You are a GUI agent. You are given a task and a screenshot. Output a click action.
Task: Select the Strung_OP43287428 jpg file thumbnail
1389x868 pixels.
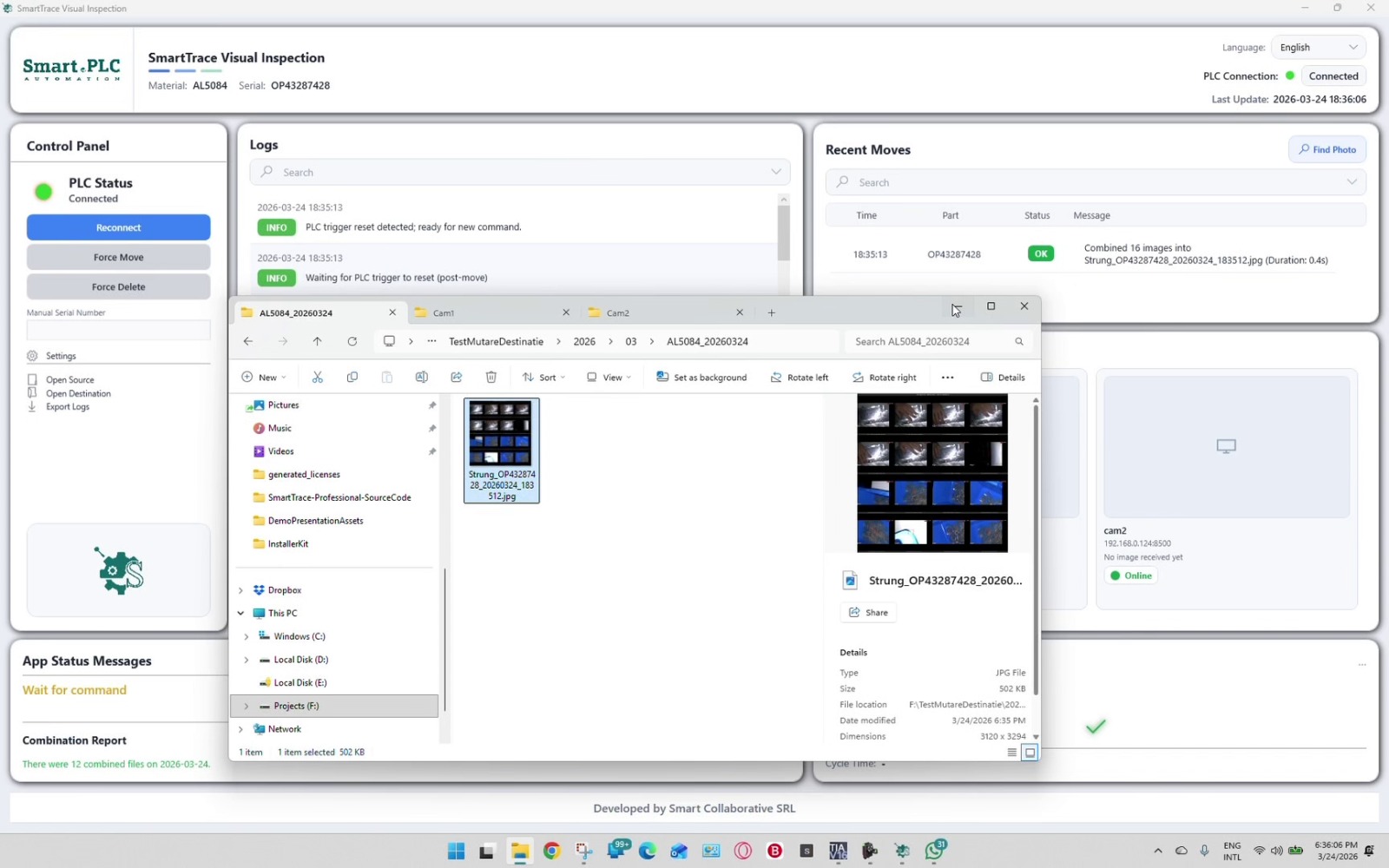502,450
